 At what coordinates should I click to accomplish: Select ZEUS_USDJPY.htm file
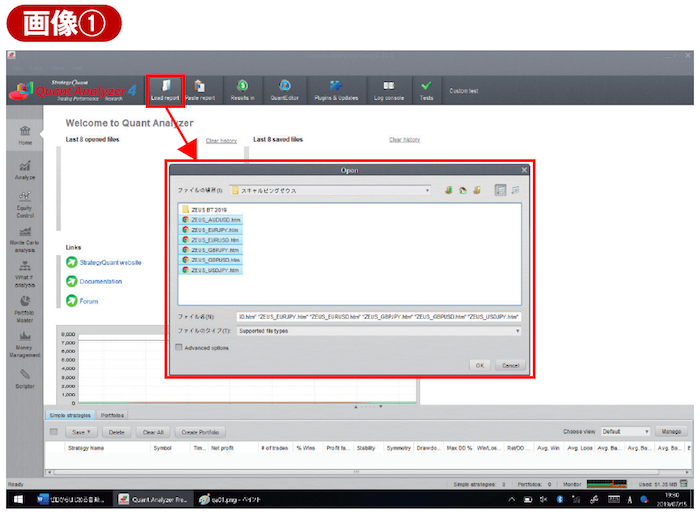[211, 270]
